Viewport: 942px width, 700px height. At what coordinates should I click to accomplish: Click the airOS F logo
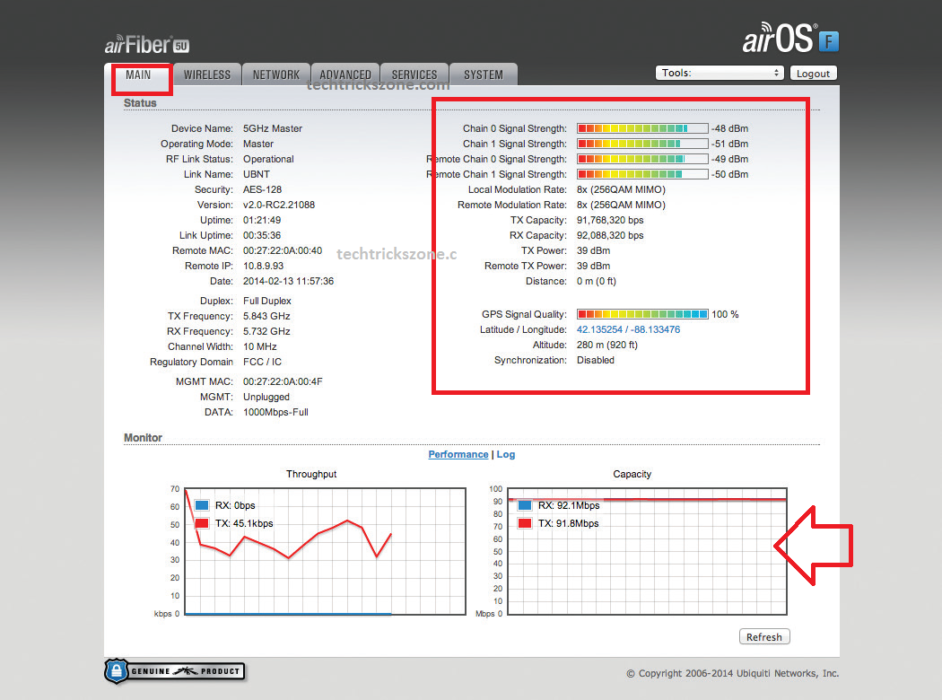point(789,40)
